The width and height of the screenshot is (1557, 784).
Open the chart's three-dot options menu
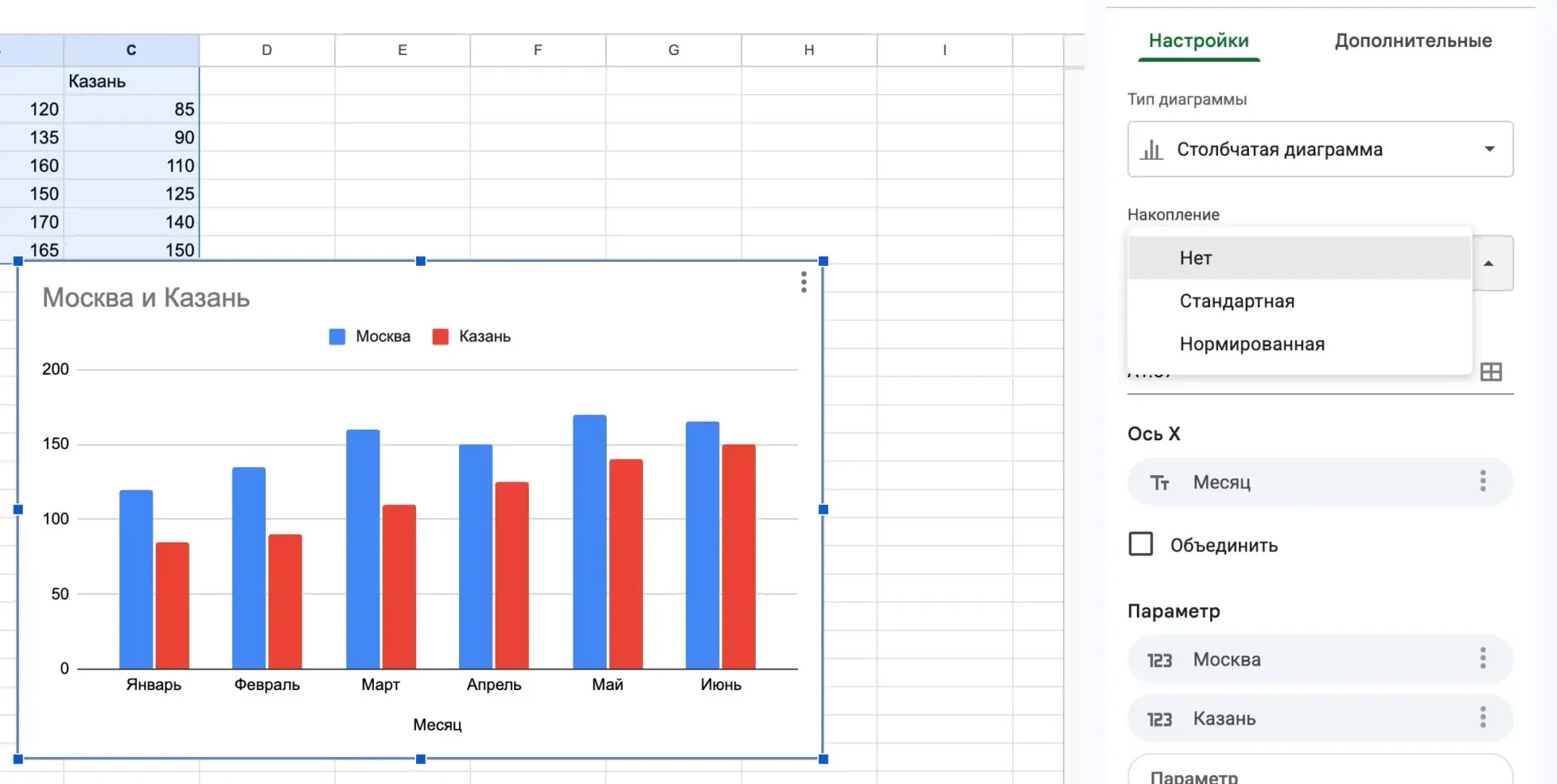pyautogui.click(x=804, y=282)
